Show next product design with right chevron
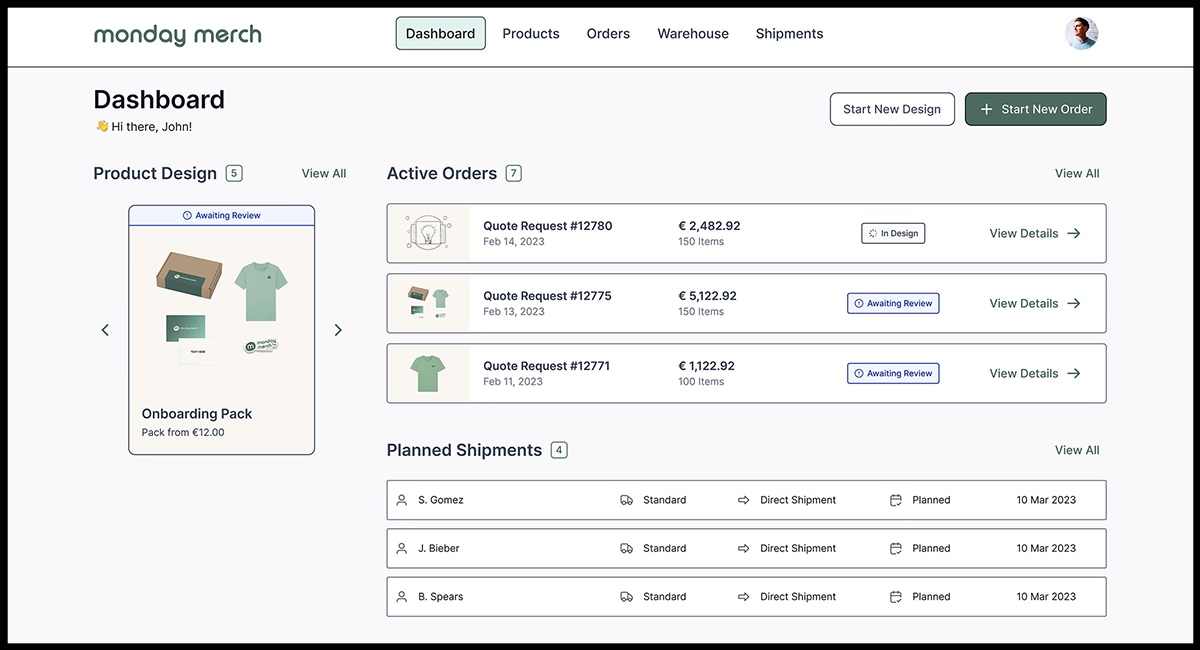Image resolution: width=1200 pixels, height=650 pixels. [338, 330]
